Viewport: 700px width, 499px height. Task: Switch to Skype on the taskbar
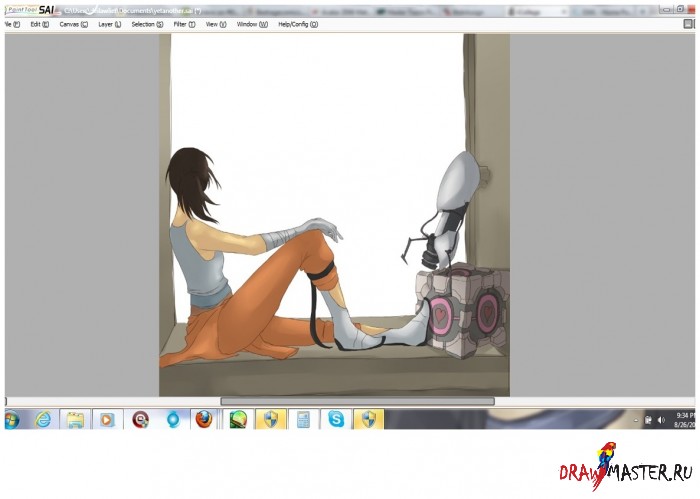coord(336,420)
